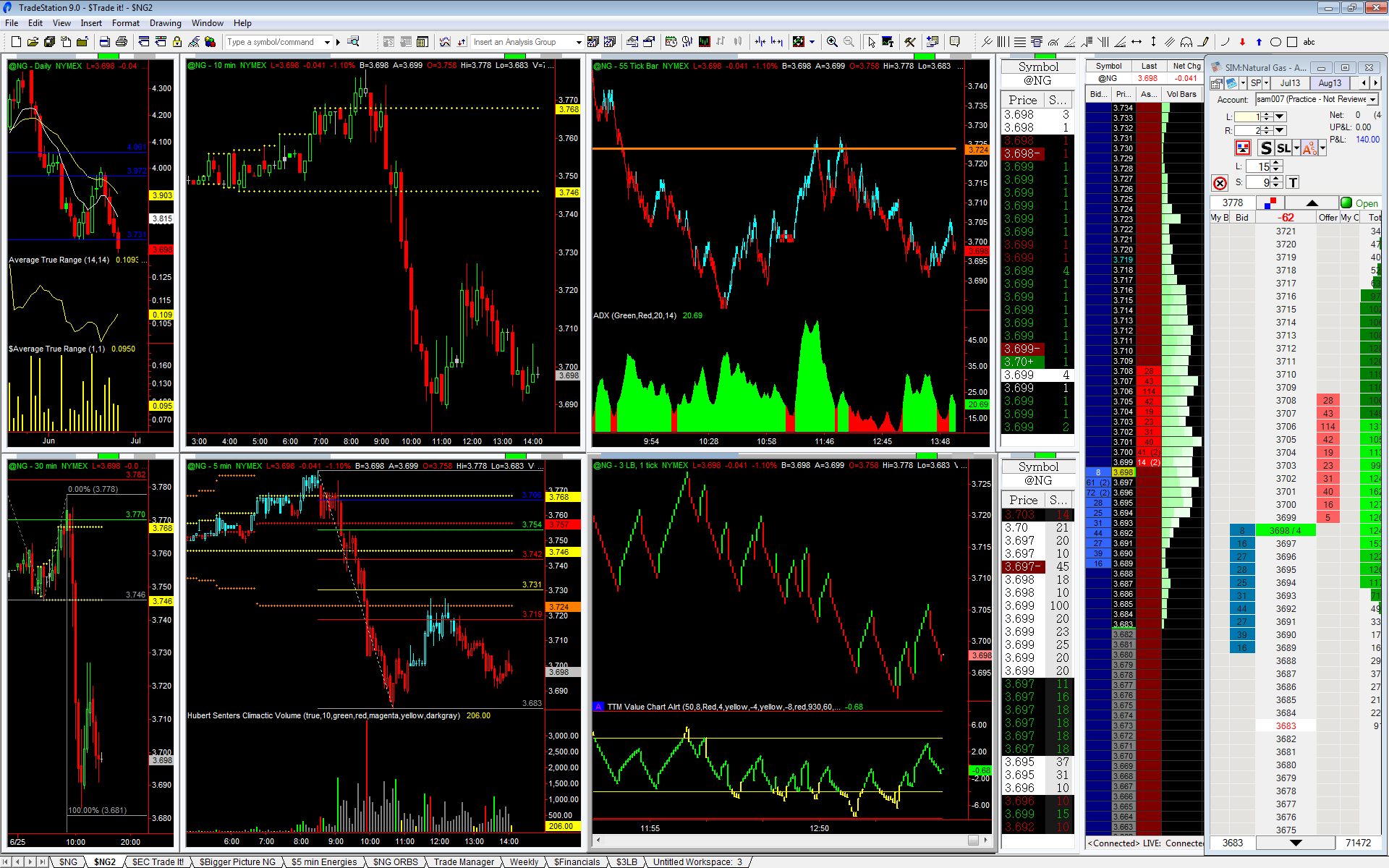Select the blue up arrow drawing tool
The image size is (1389, 868).
(1259, 42)
